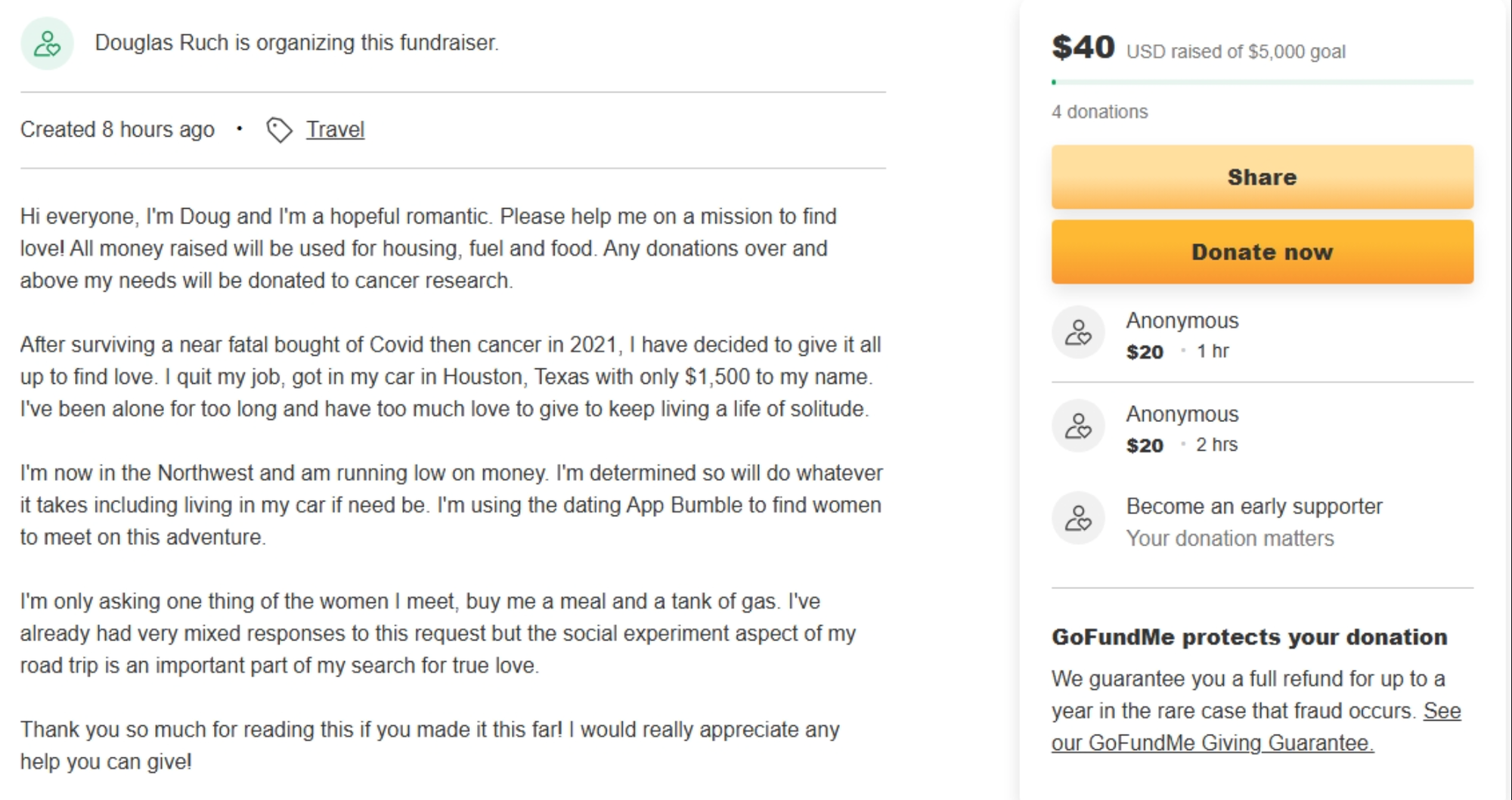Click the $40 raised amount
The width and height of the screenshot is (1512, 800).
(x=1083, y=48)
